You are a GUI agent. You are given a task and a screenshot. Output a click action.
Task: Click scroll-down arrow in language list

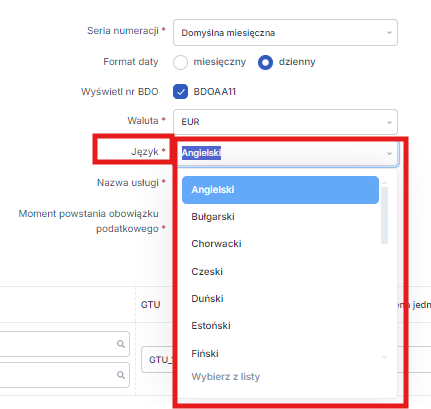(384, 357)
